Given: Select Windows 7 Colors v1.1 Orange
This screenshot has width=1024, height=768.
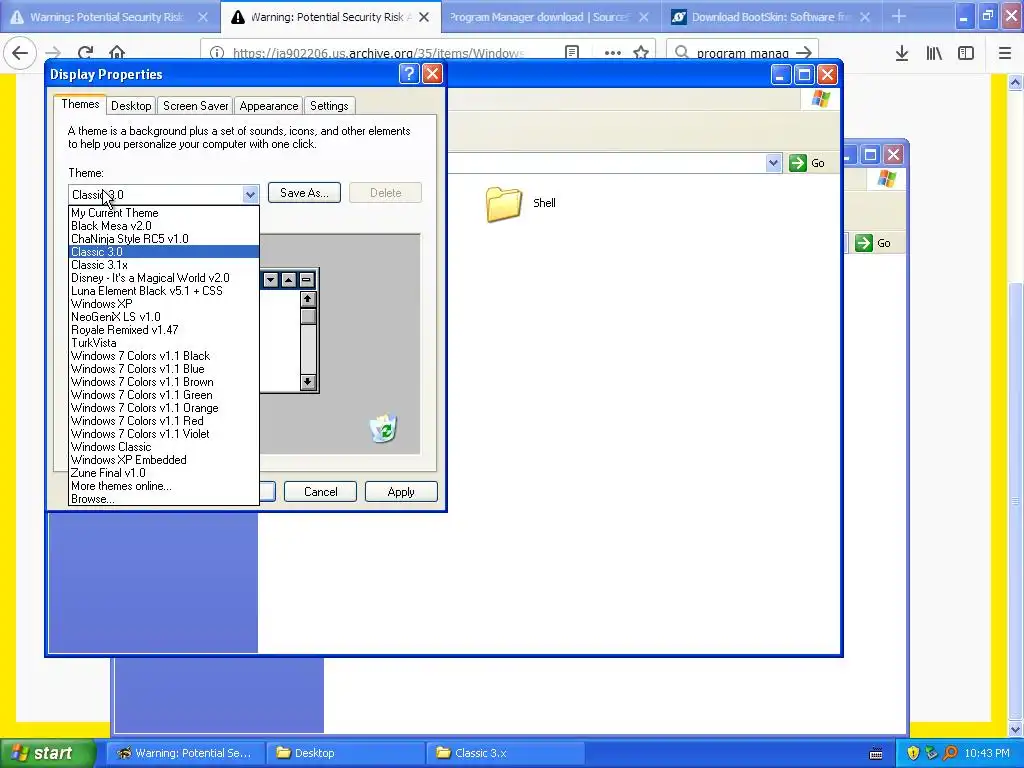Looking at the screenshot, I should (x=164, y=408).
